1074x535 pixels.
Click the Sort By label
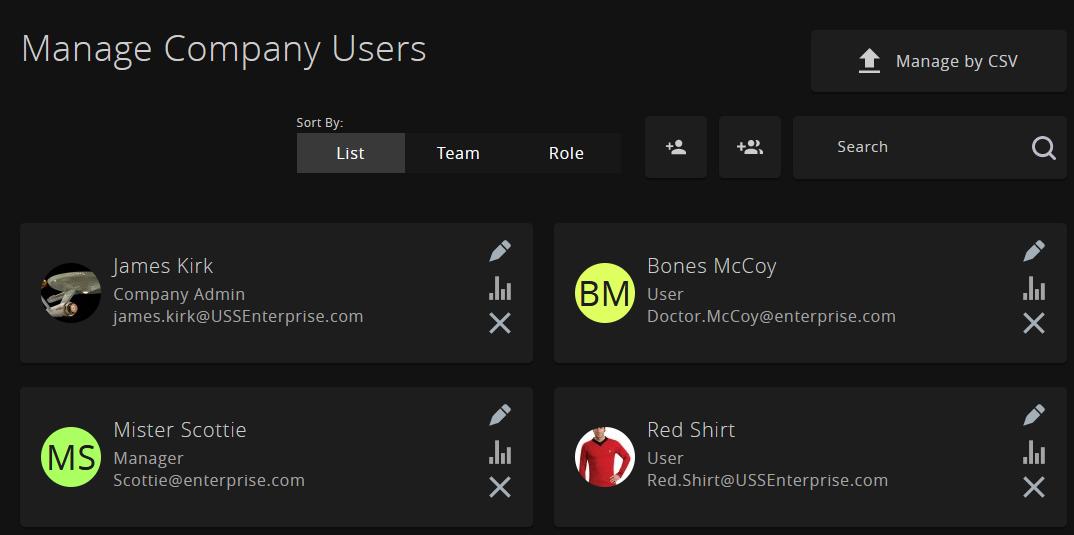tap(320, 123)
